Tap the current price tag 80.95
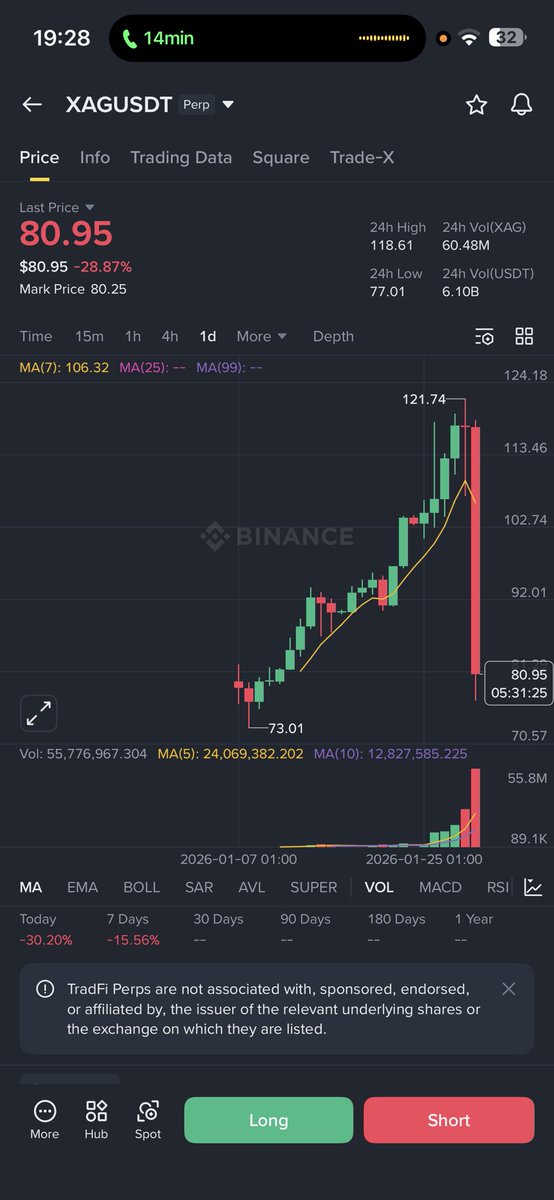Screen dimensions: 554x1200 click(x=519, y=683)
